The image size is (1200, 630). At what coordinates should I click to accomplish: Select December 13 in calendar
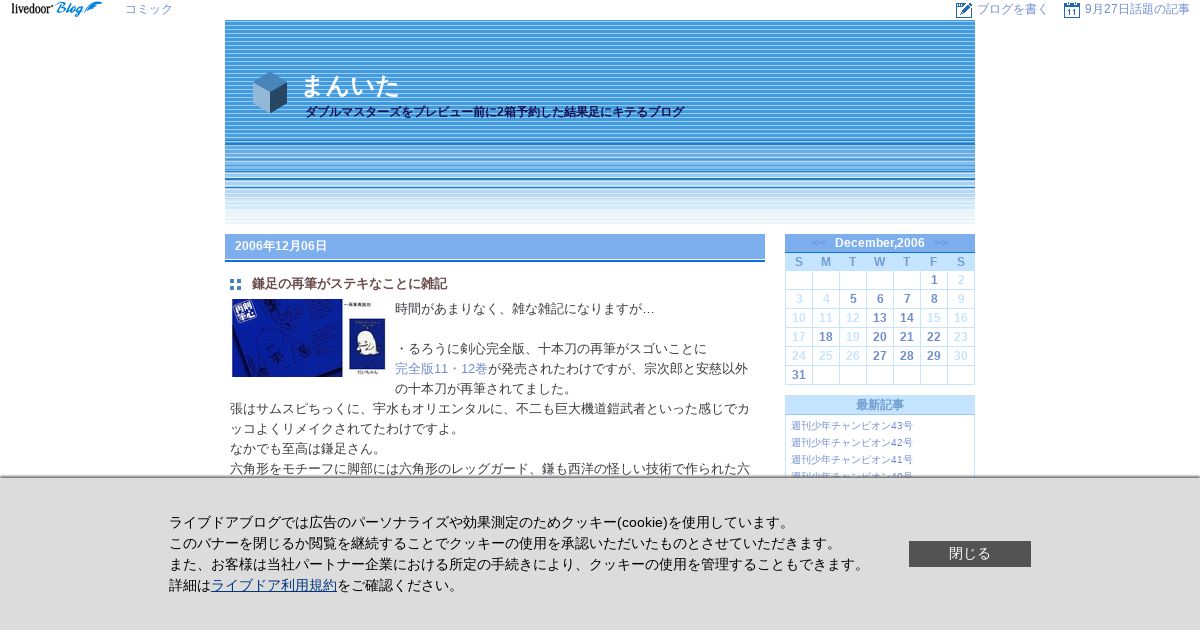[880, 318]
